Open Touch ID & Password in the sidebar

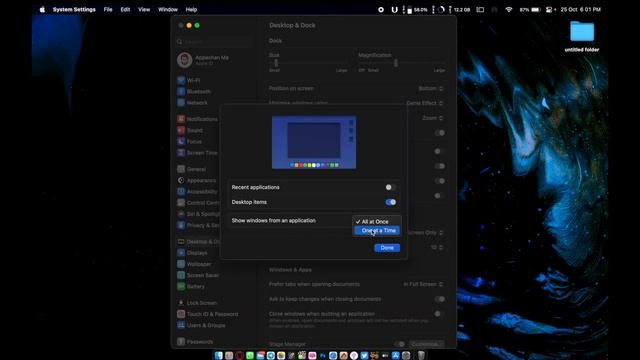click(x=208, y=314)
